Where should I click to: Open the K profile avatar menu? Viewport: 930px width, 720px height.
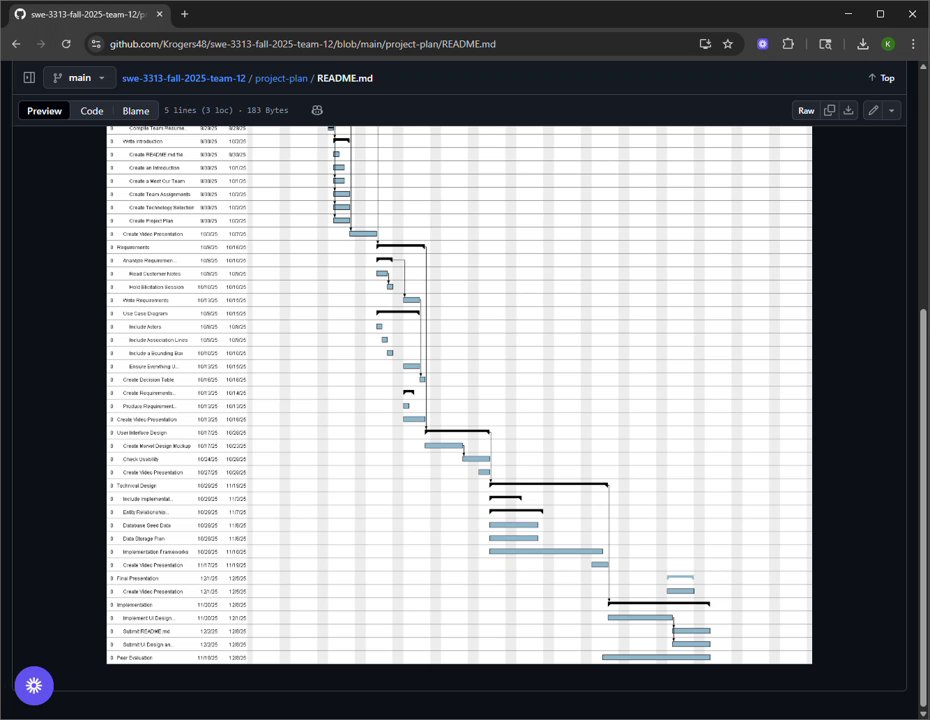pos(888,44)
